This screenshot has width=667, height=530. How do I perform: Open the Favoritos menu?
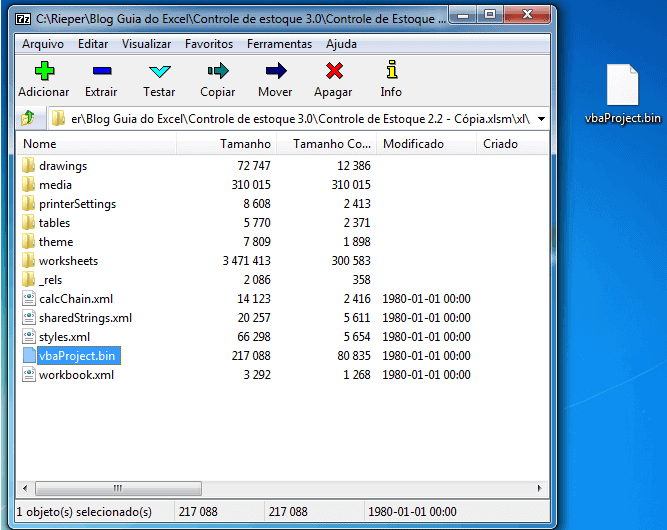[x=209, y=44]
